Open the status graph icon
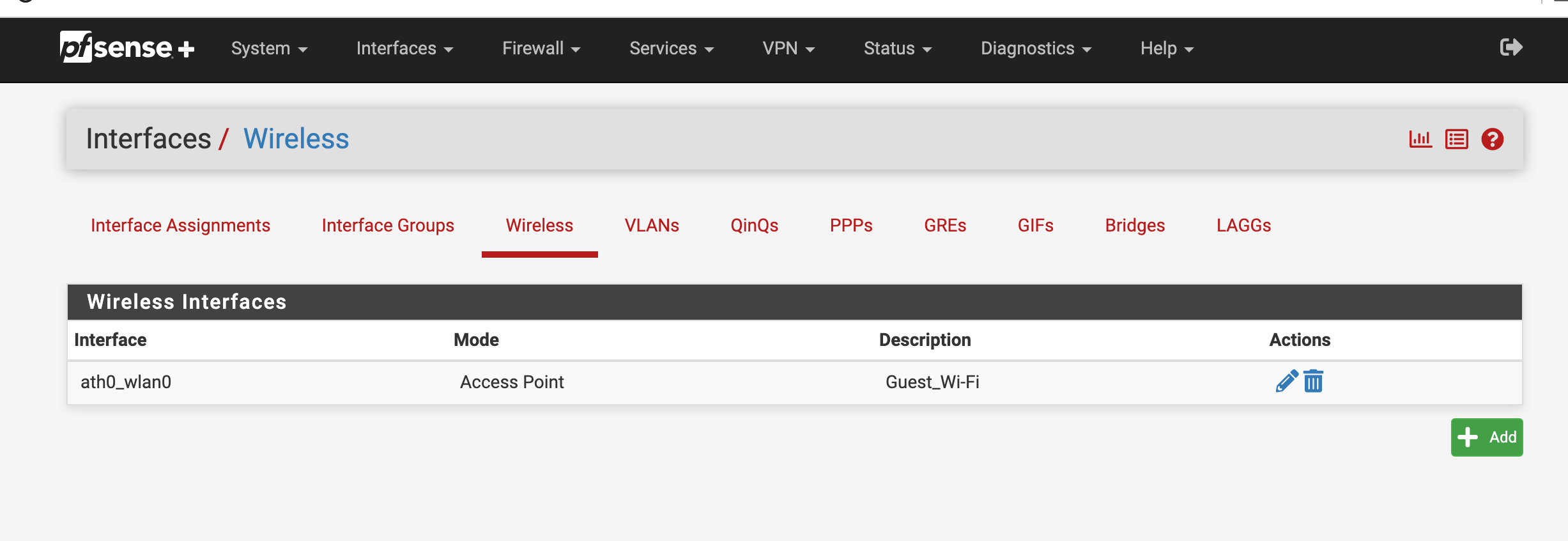The height and width of the screenshot is (541, 1568). (1420, 139)
